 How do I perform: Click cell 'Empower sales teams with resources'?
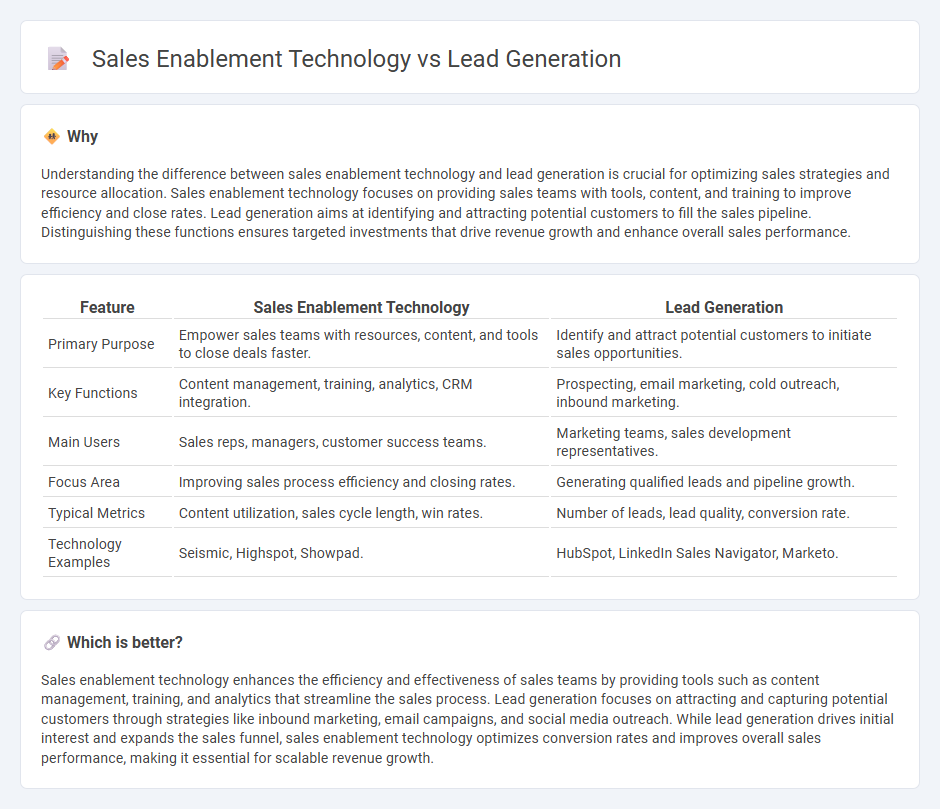coord(361,344)
